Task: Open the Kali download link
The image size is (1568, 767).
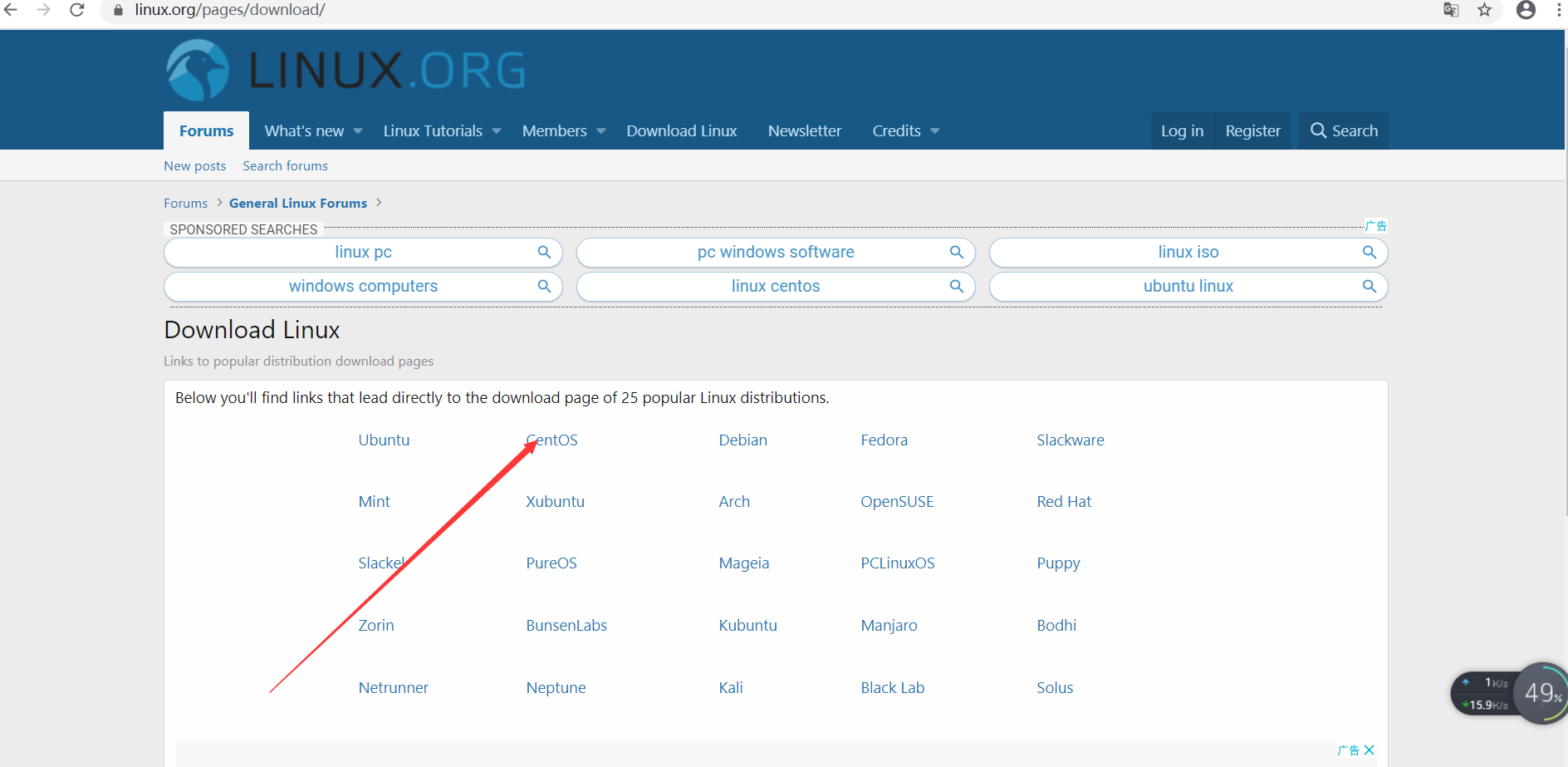Action: coord(731,687)
